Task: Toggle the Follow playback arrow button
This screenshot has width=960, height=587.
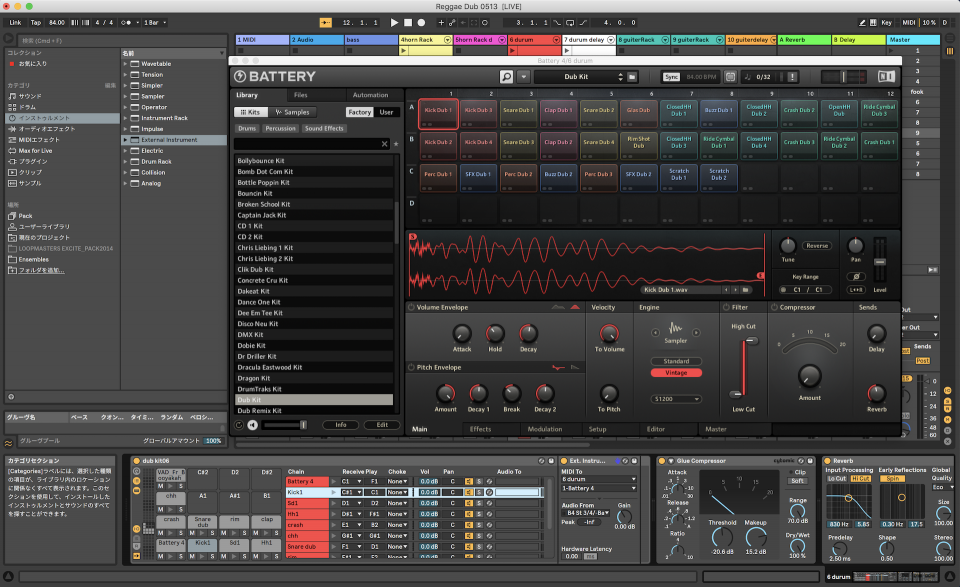Action: [326, 23]
